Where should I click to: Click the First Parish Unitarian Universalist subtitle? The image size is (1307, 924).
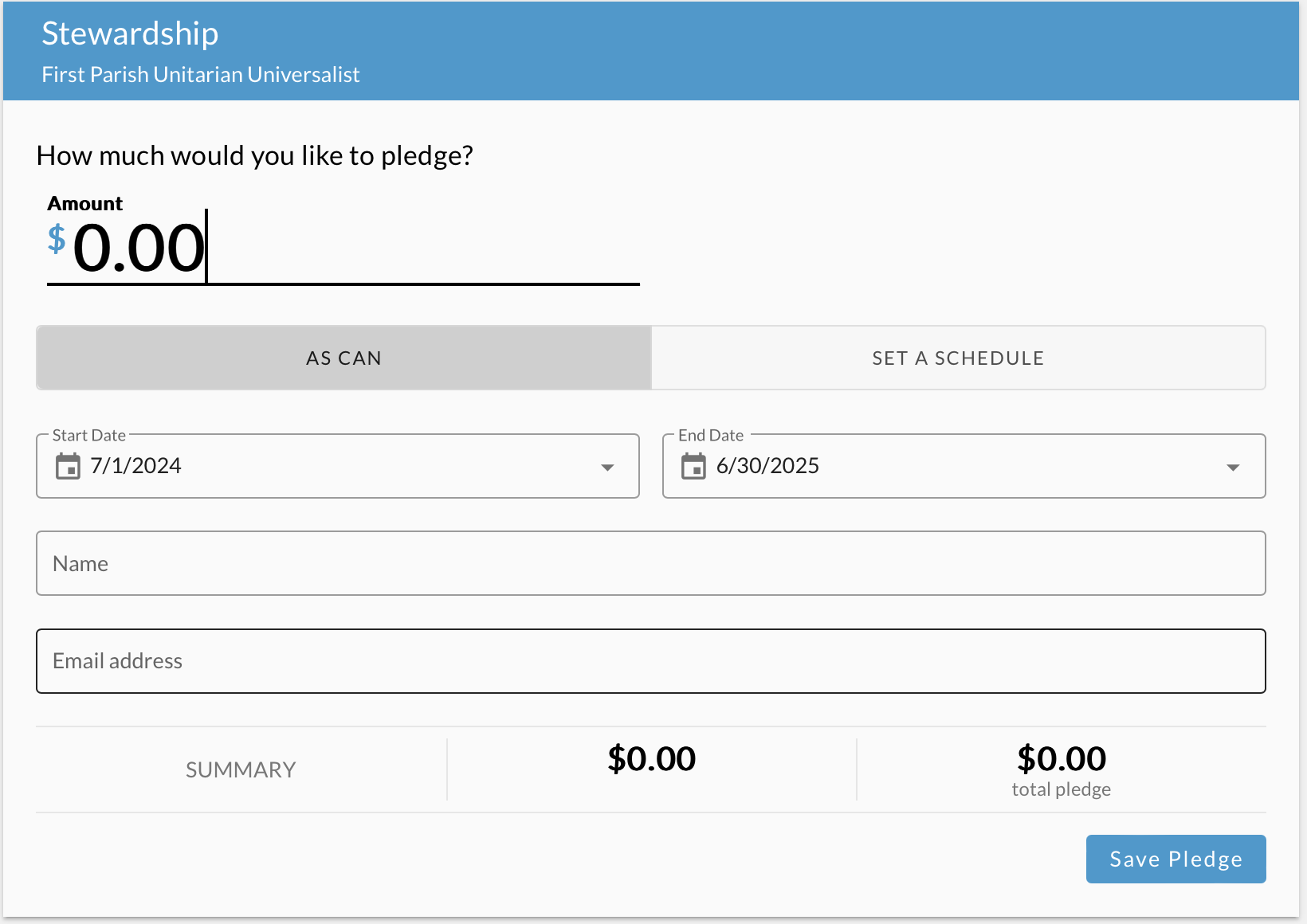201,74
